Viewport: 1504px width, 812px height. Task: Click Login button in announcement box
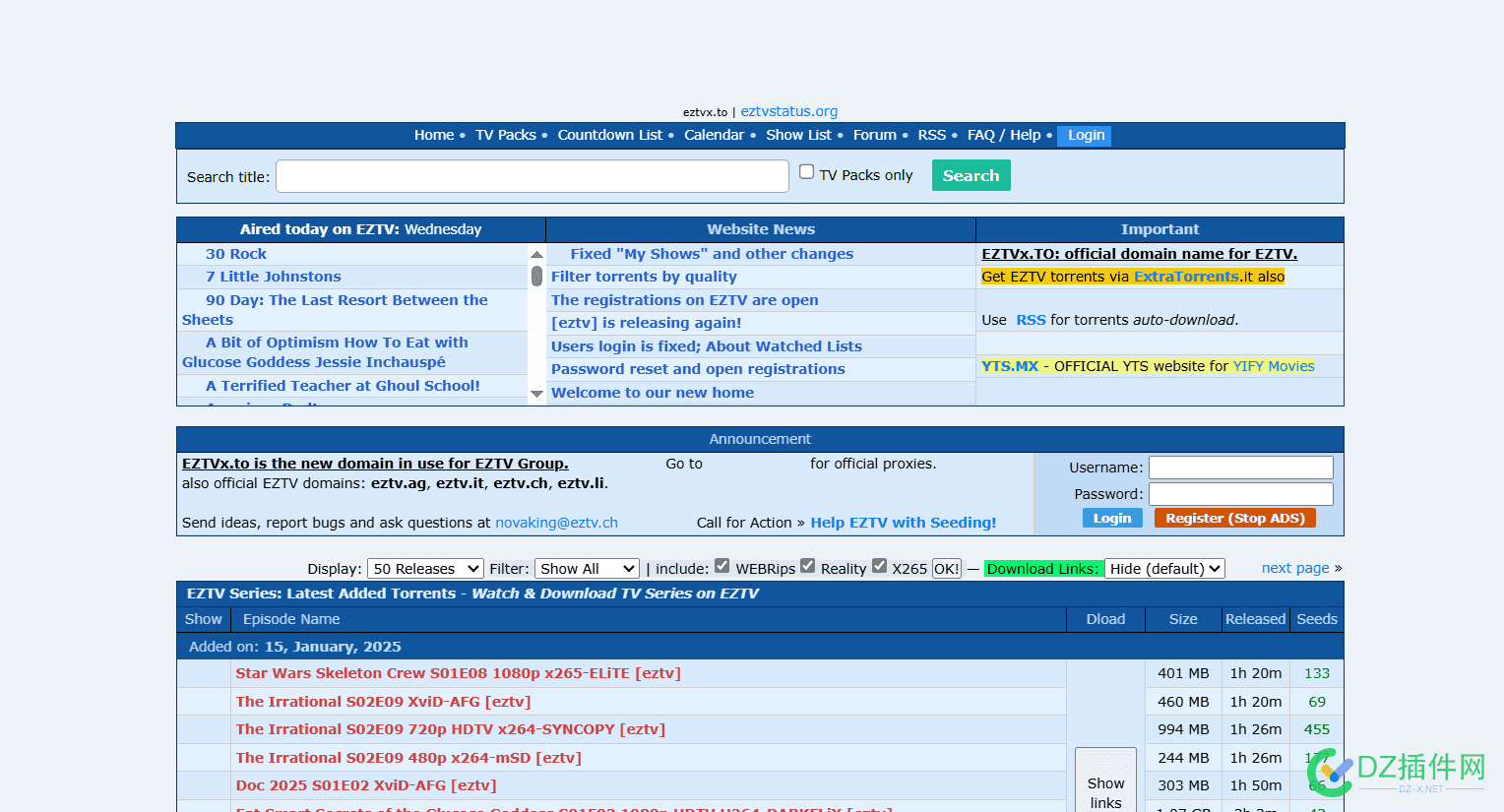tap(1112, 518)
